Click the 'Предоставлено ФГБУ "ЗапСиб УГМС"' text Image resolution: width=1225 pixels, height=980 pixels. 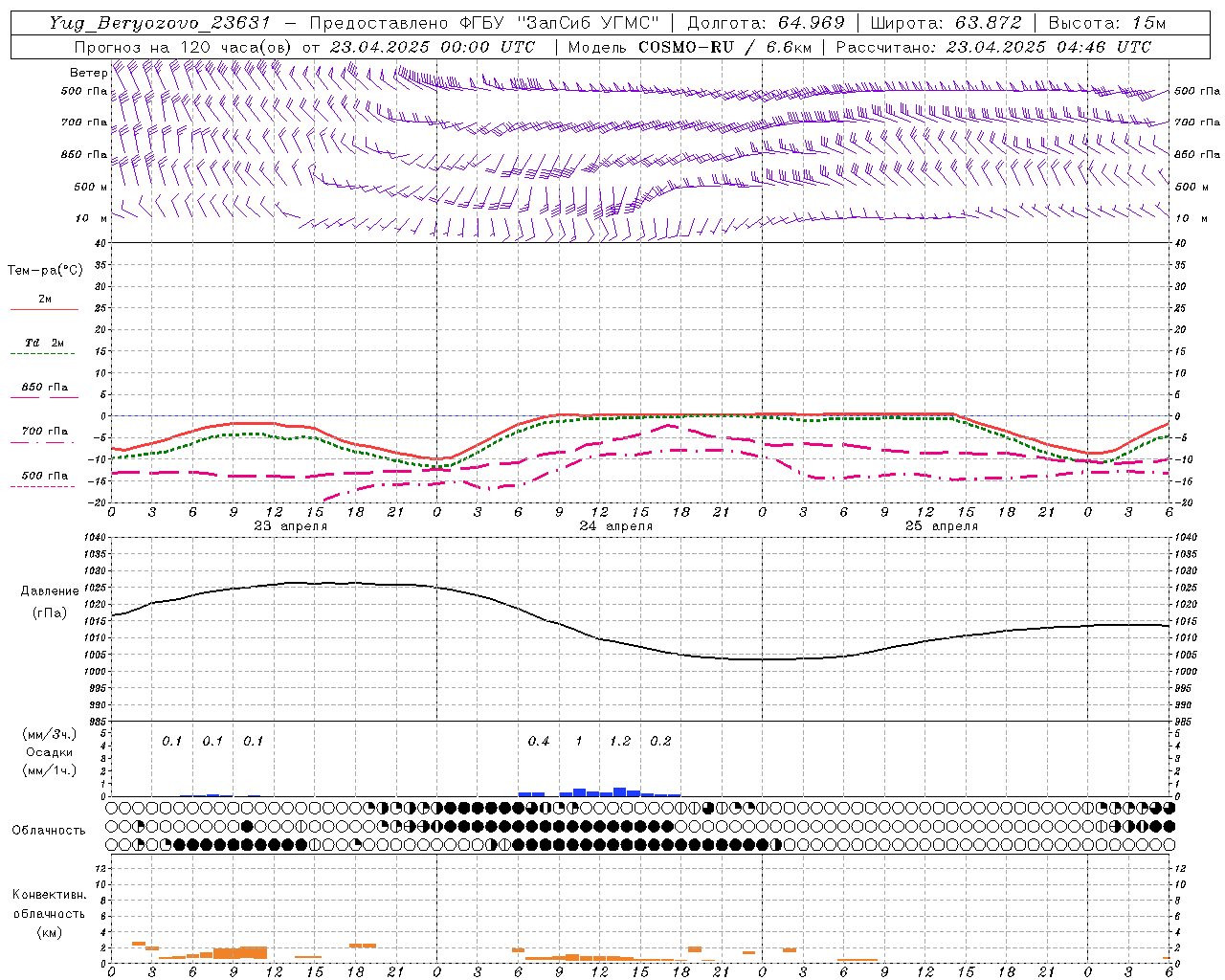[x=484, y=23]
